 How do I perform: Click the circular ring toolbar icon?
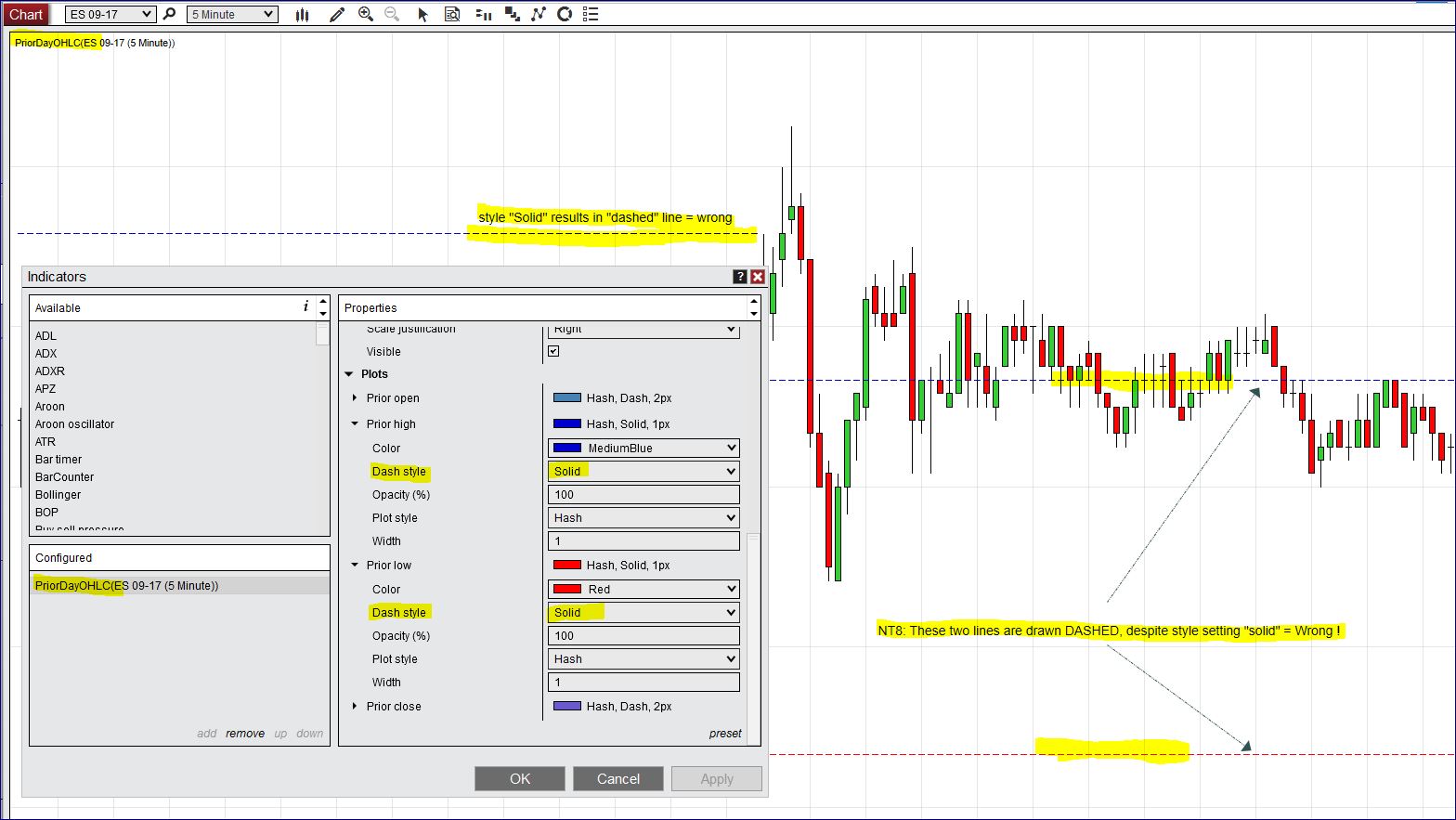point(565,14)
